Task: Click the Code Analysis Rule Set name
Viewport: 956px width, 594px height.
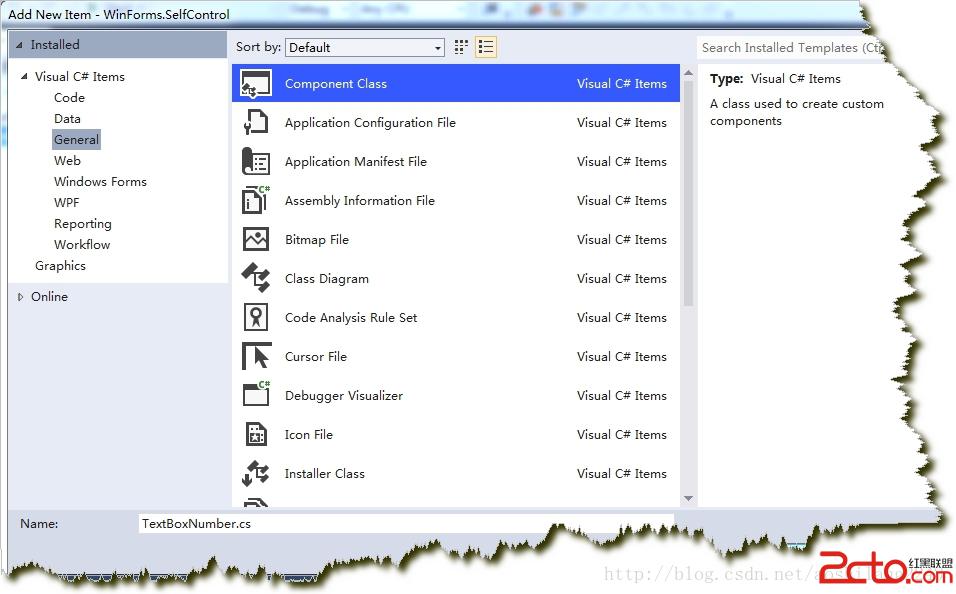Action: click(351, 318)
